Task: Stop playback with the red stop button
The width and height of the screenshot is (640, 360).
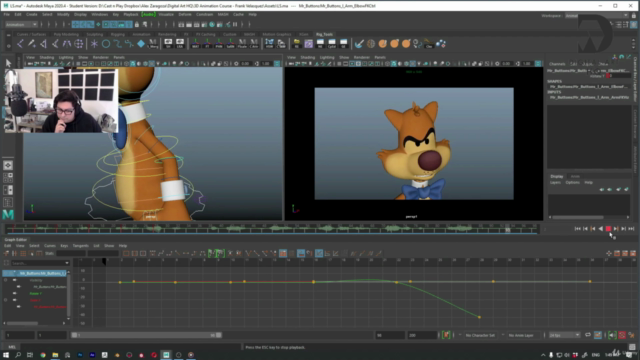Action: pos(608,229)
